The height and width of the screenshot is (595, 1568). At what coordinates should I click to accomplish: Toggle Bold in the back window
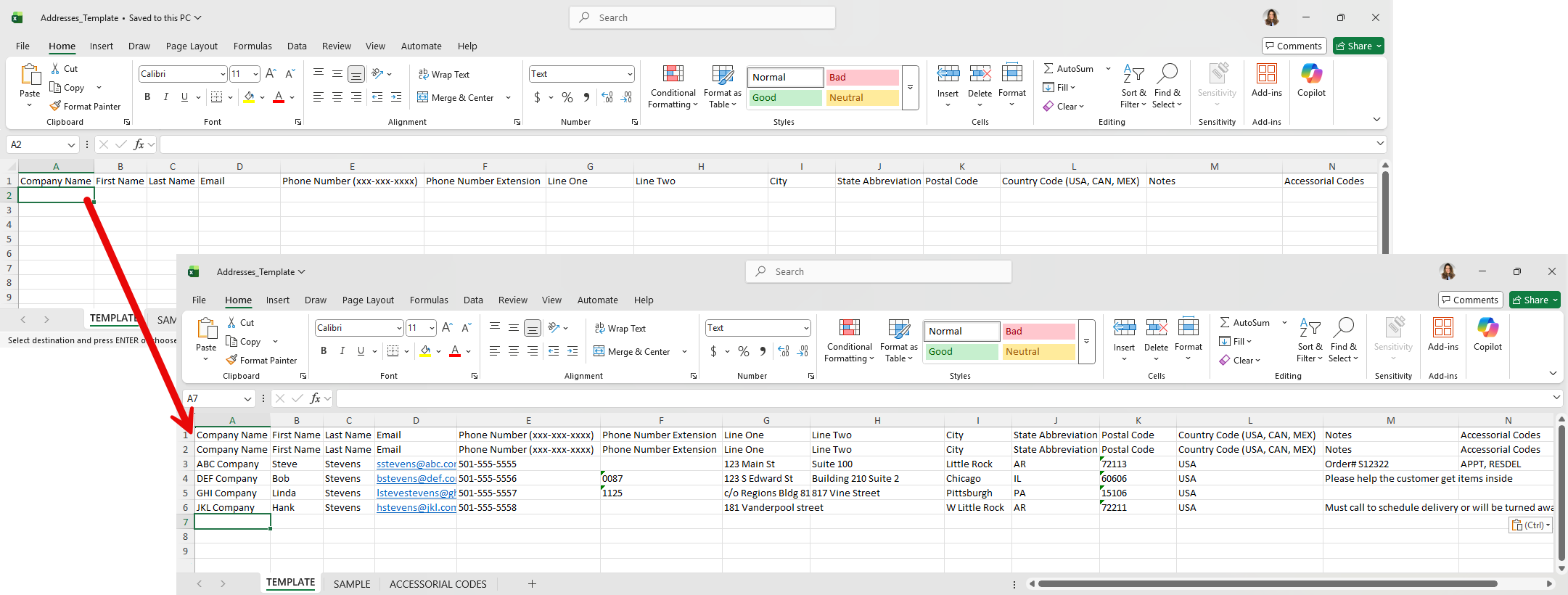coord(147,97)
